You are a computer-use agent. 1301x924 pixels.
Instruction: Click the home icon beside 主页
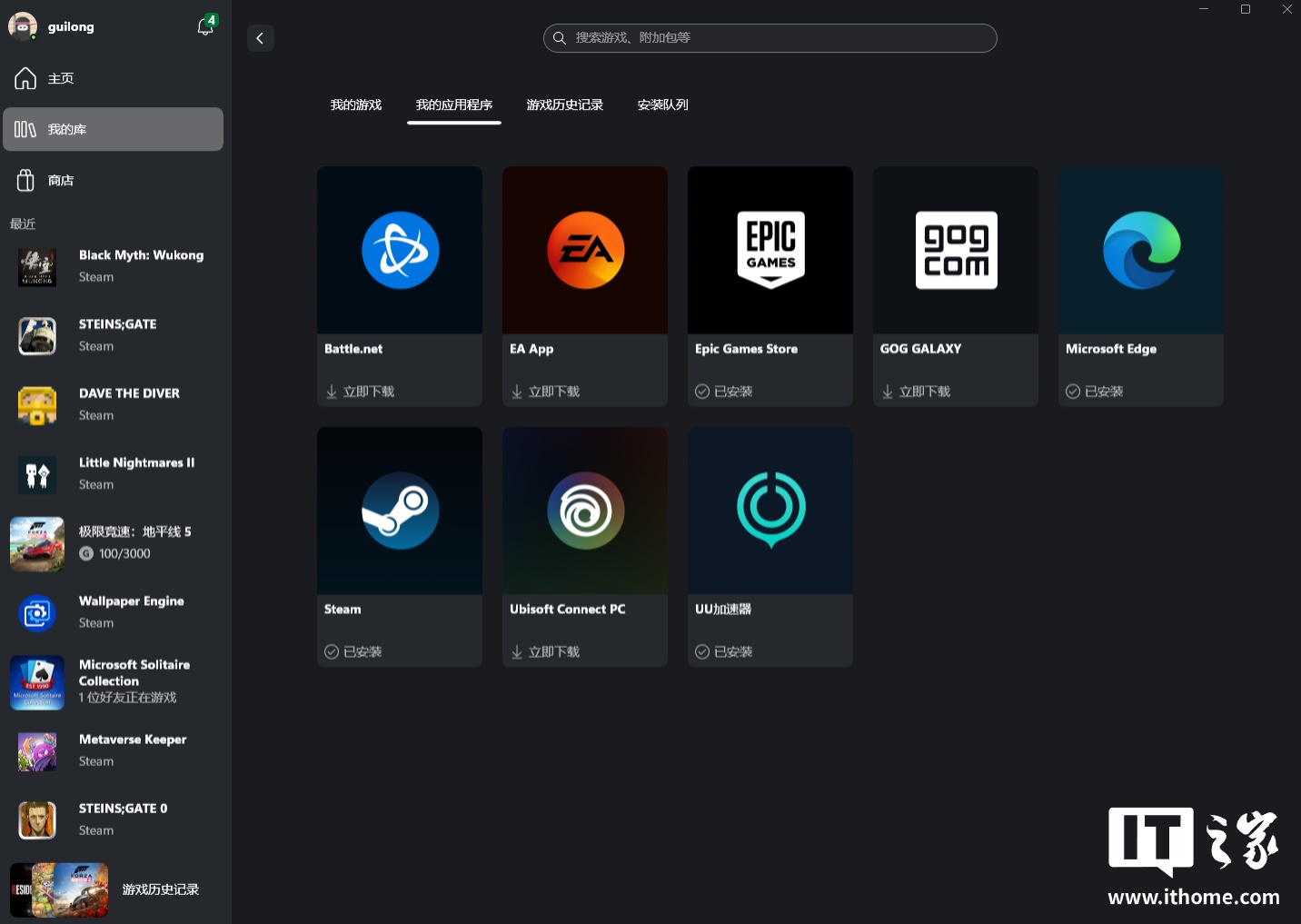[25, 78]
